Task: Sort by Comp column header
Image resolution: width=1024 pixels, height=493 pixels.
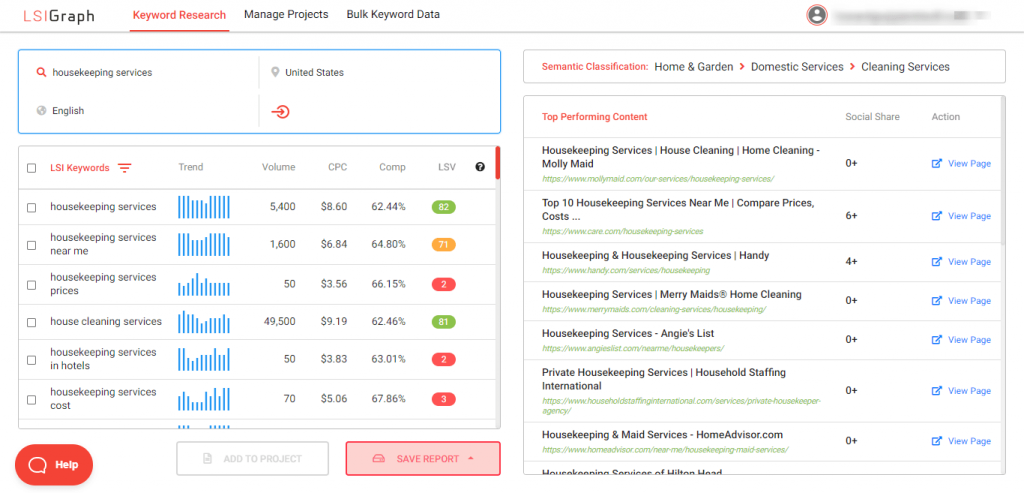Action: (392, 167)
